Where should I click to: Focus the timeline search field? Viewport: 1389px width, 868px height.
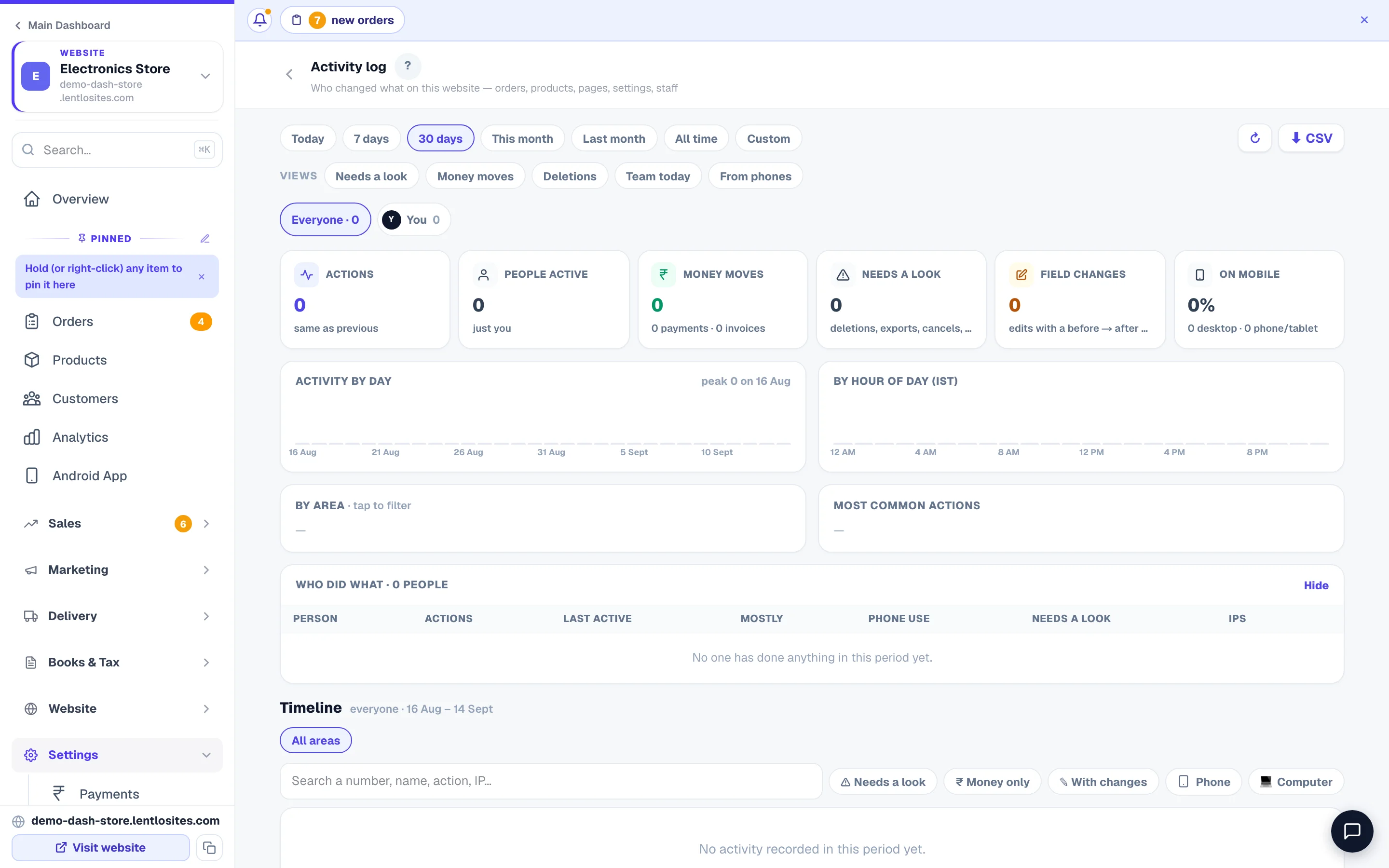(x=551, y=781)
